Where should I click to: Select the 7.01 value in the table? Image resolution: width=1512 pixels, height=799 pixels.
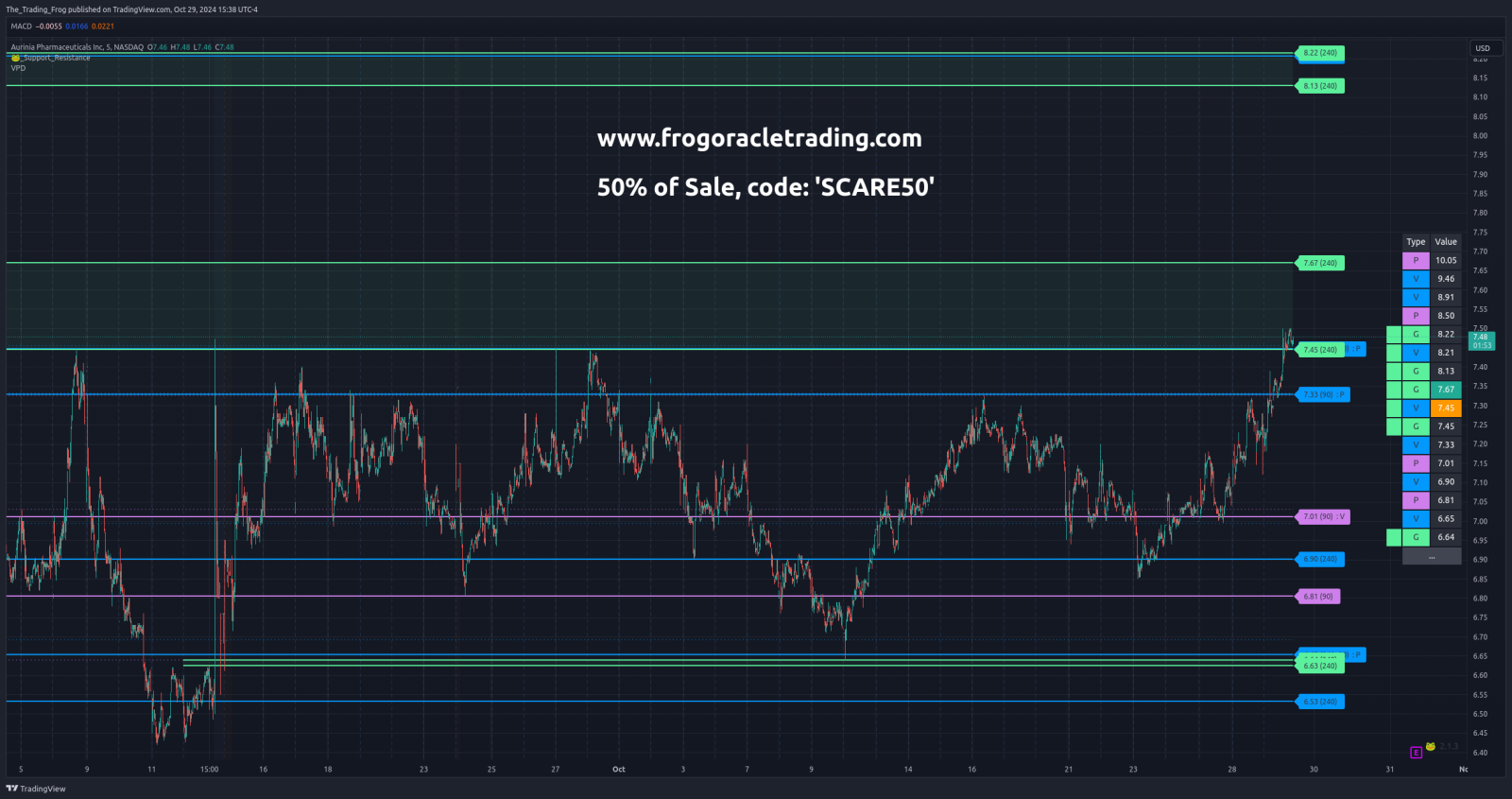point(1446,463)
